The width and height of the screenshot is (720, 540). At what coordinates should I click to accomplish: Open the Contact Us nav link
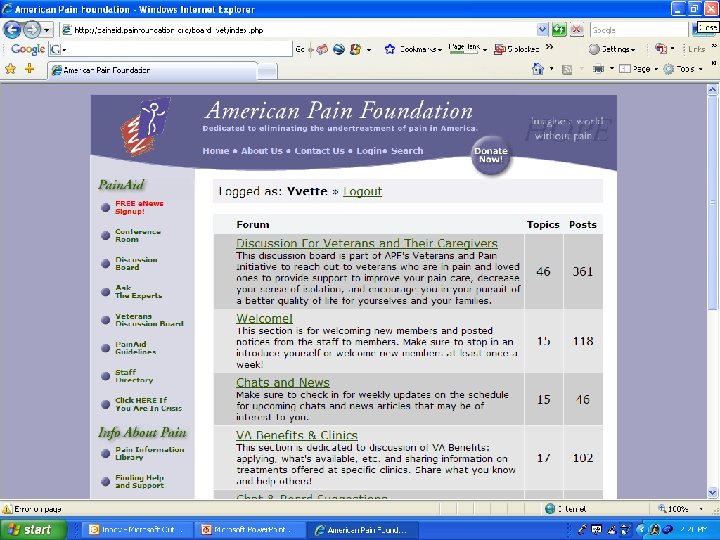pos(319,151)
